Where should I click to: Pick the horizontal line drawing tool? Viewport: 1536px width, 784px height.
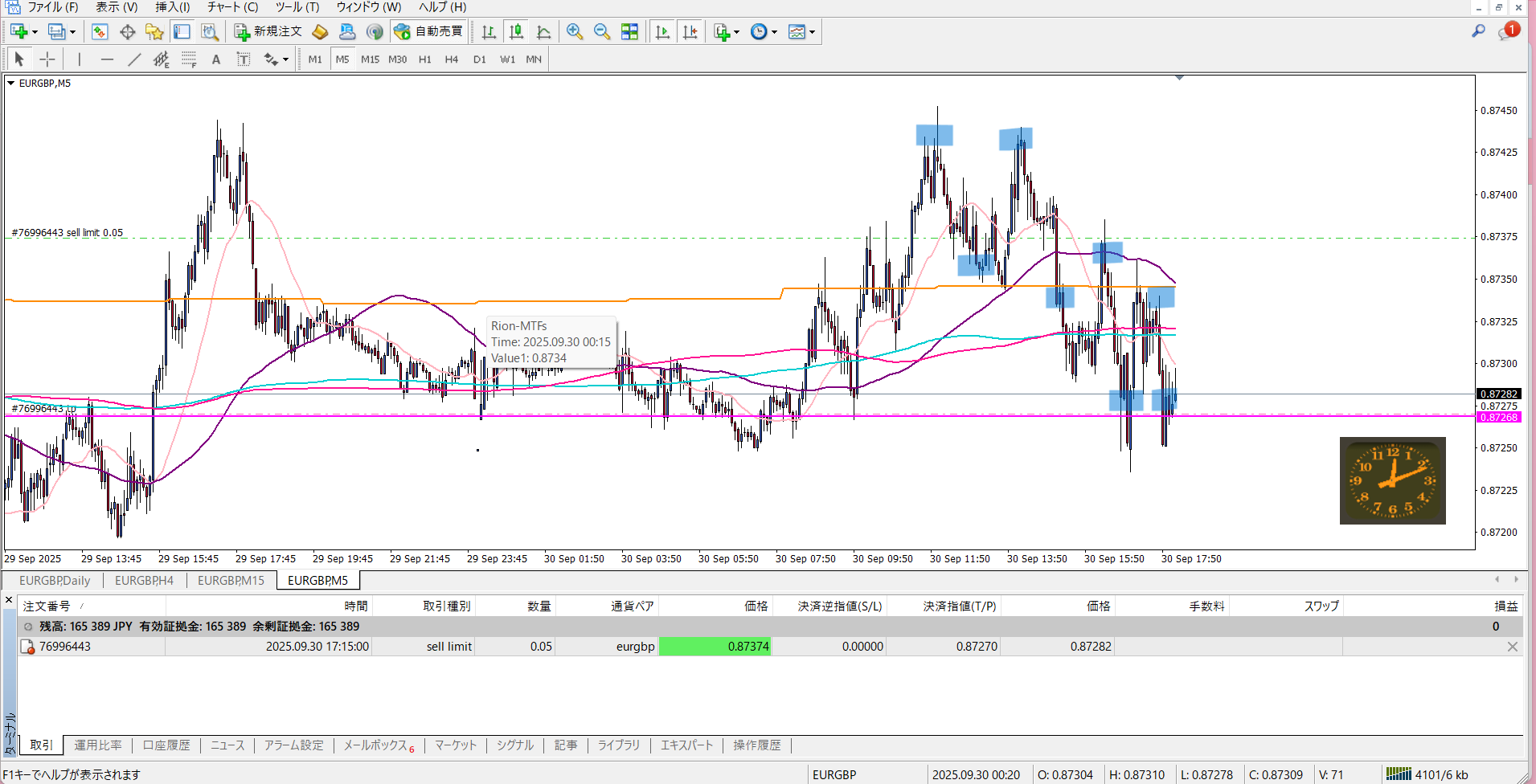(107, 59)
